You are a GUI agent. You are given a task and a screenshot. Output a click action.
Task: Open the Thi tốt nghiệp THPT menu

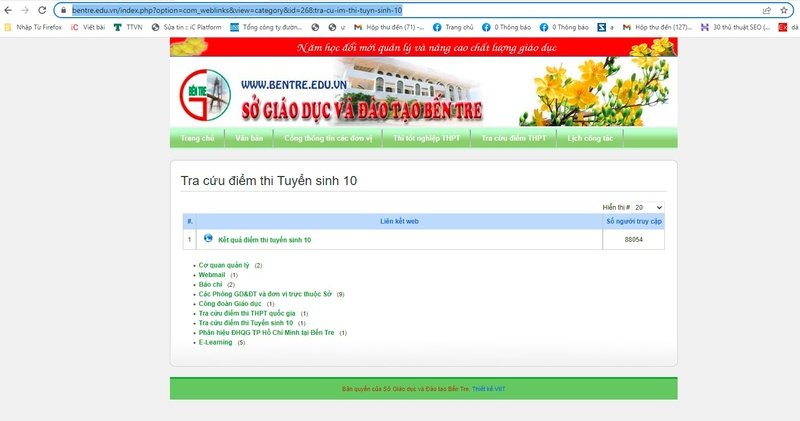pyautogui.click(x=427, y=138)
